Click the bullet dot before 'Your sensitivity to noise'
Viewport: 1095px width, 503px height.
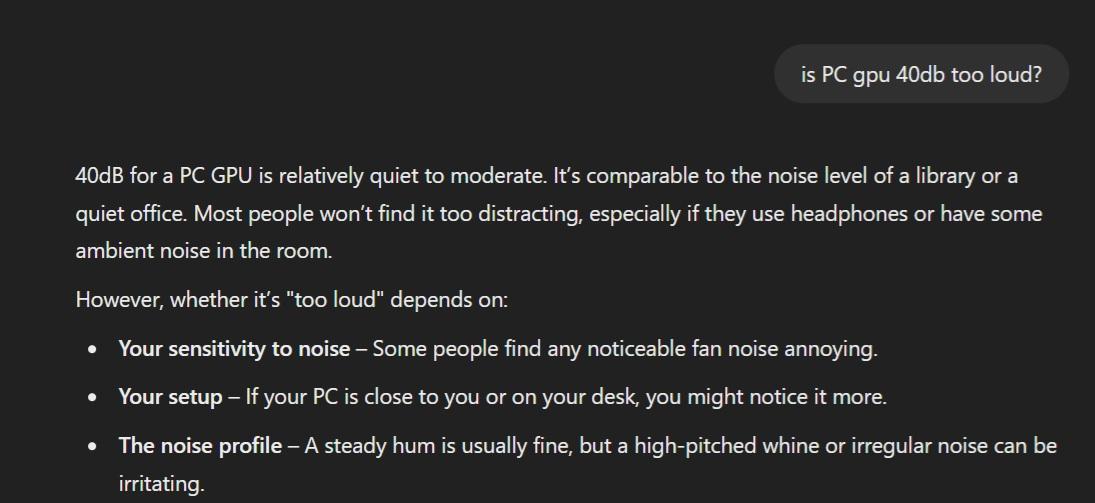click(x=93, y=350)
